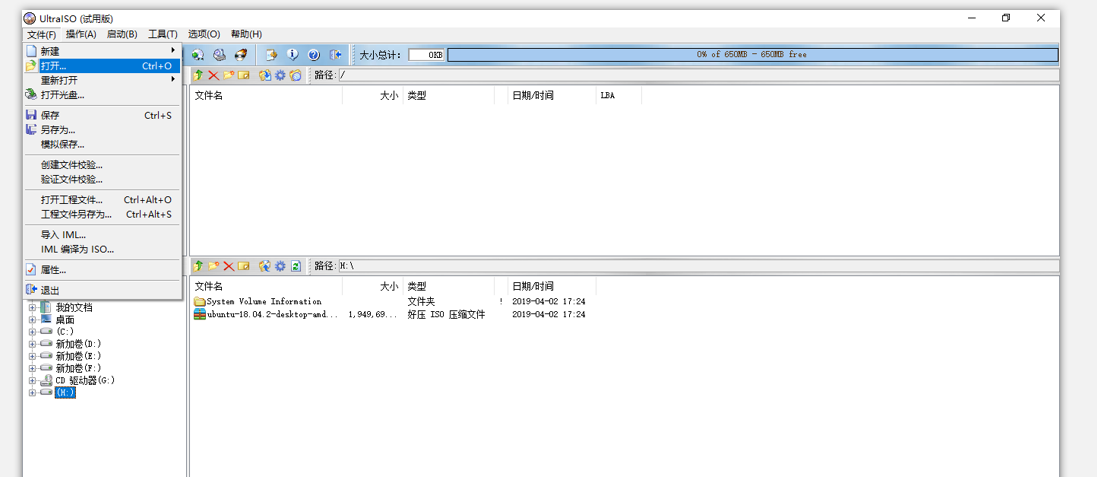1097x477 pixels.
Task: Click the 大小总计 0KB field
Action: click(x=427, y=55)
